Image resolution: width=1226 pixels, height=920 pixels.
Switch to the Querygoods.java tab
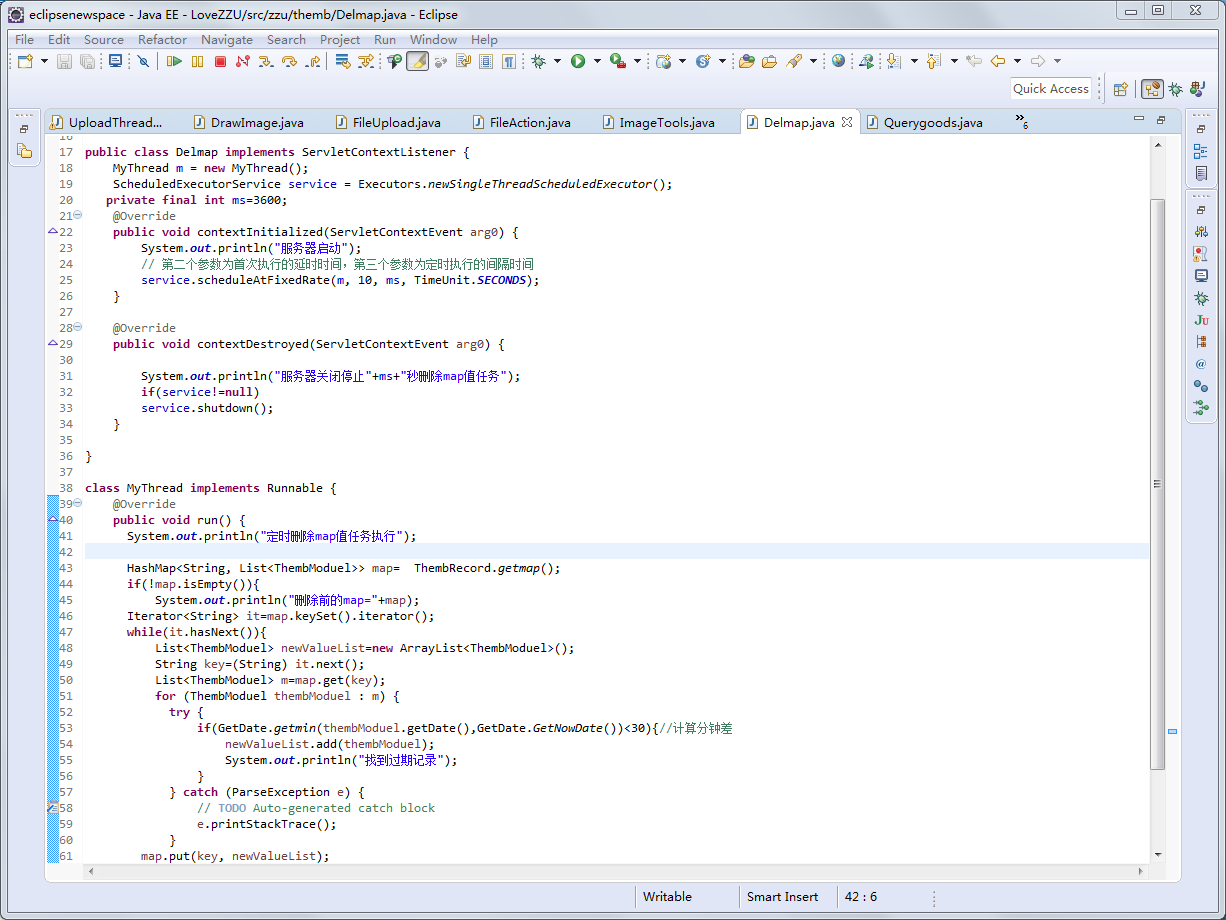pos(925,123)
